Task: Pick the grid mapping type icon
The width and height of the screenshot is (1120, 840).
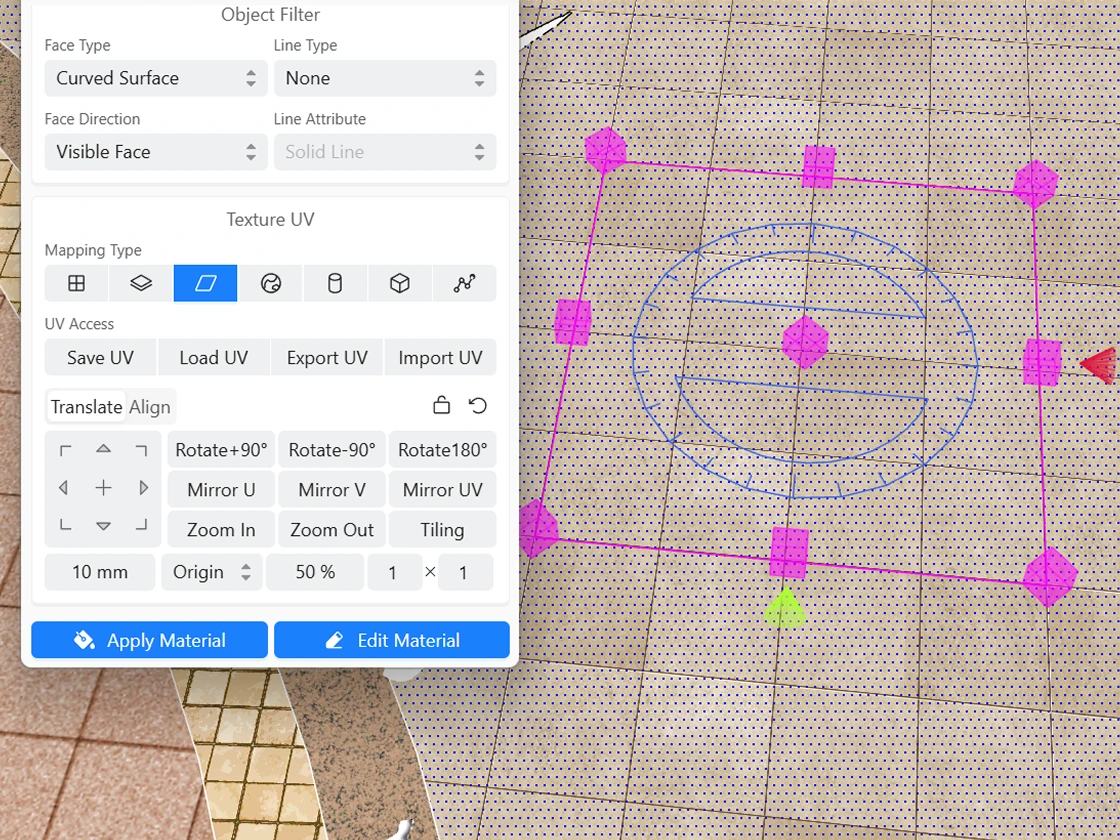Action: click(x=76, y=284)
